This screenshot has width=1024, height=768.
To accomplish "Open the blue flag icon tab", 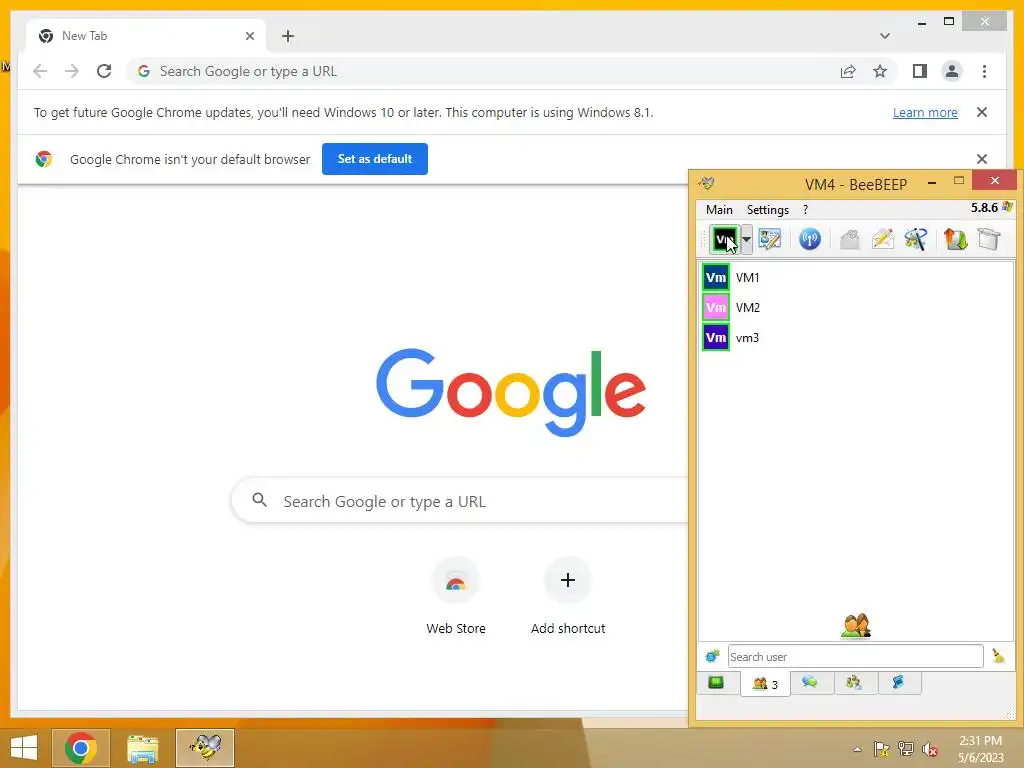I will point(899,682).
